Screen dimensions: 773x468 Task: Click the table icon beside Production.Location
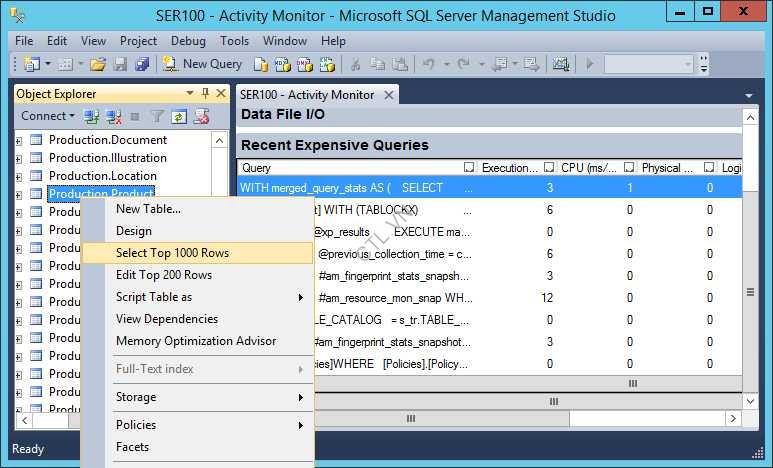[36, 176]
